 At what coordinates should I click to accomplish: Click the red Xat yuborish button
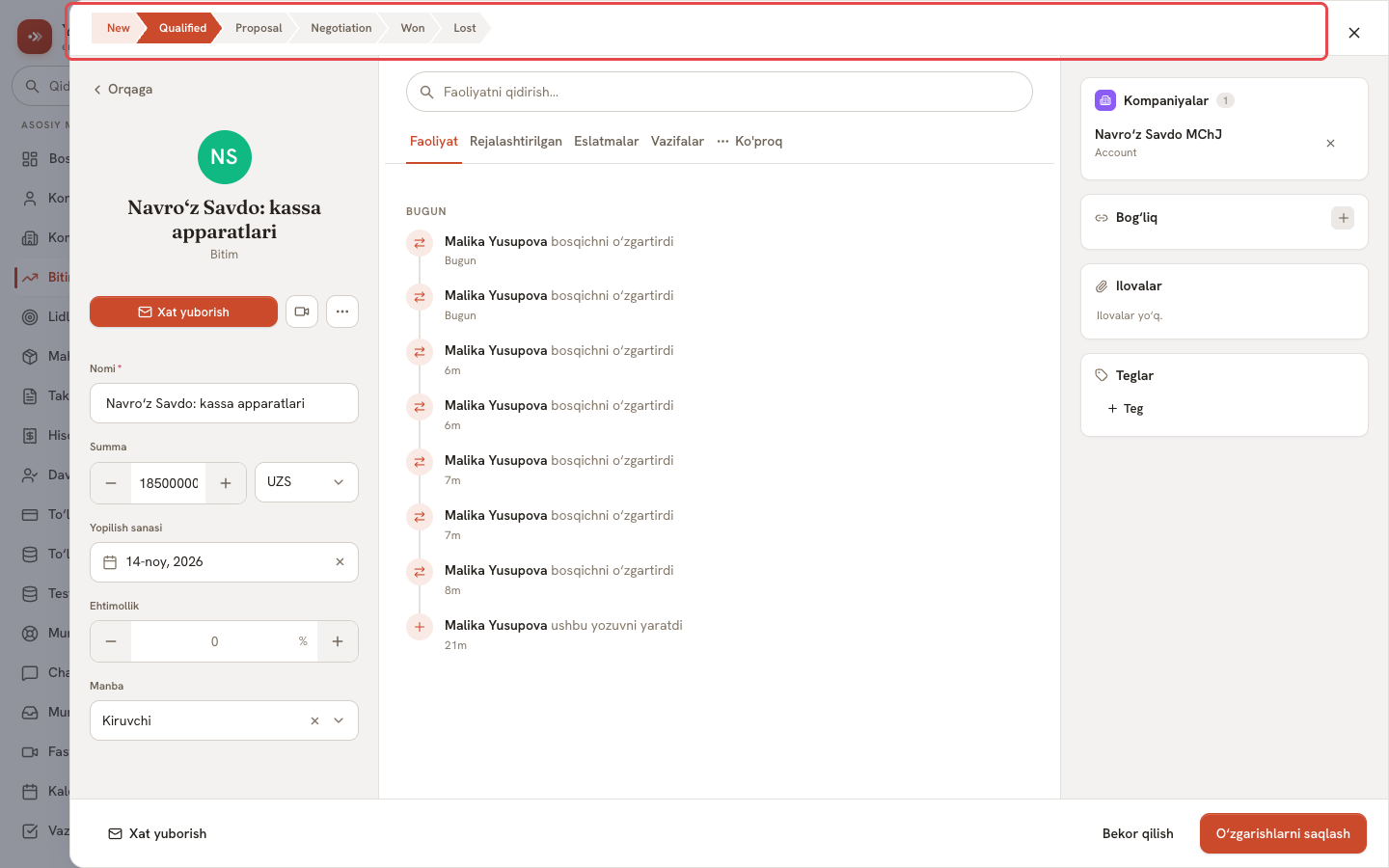183,312
